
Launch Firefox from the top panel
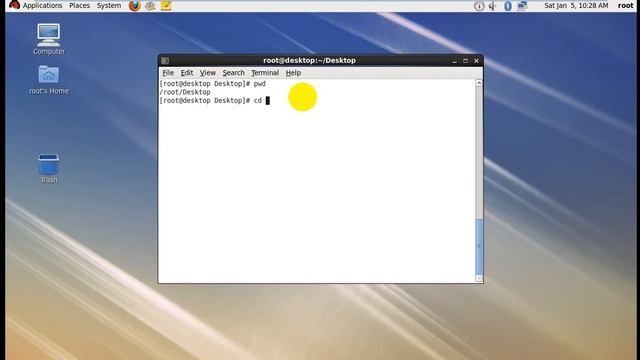[x=134, y=6]
